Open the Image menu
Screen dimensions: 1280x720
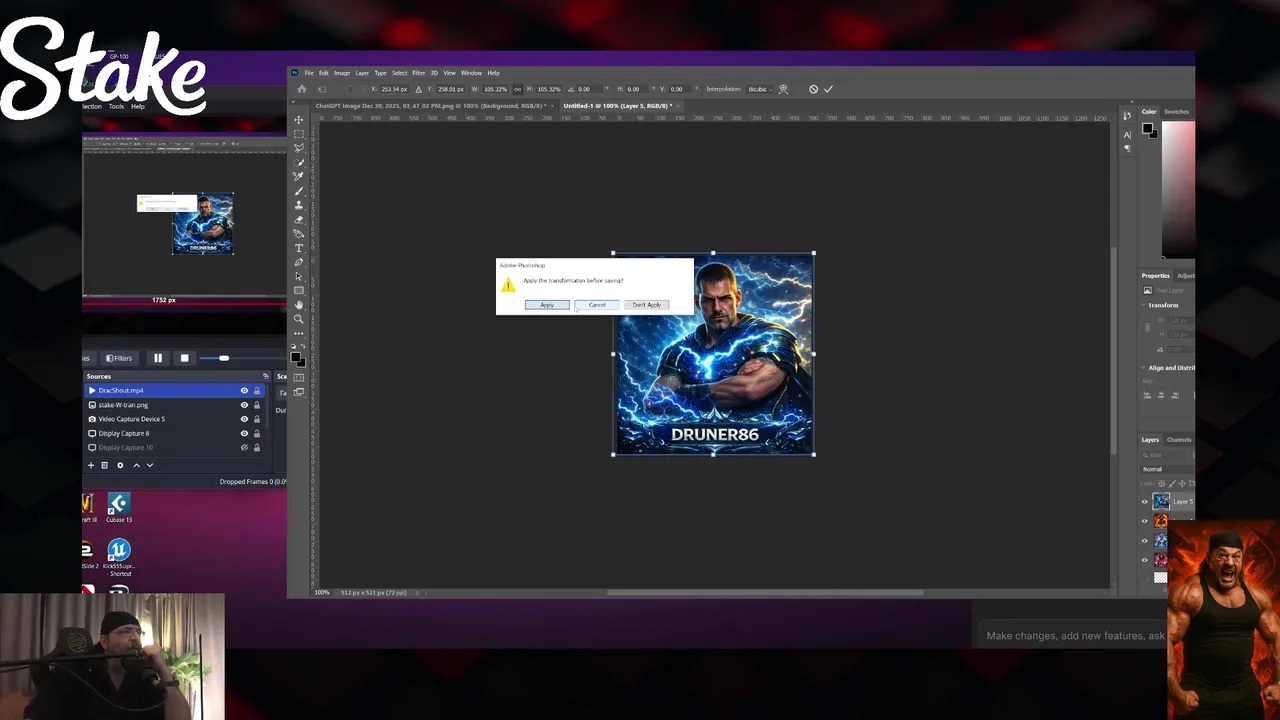click(342, 73)
